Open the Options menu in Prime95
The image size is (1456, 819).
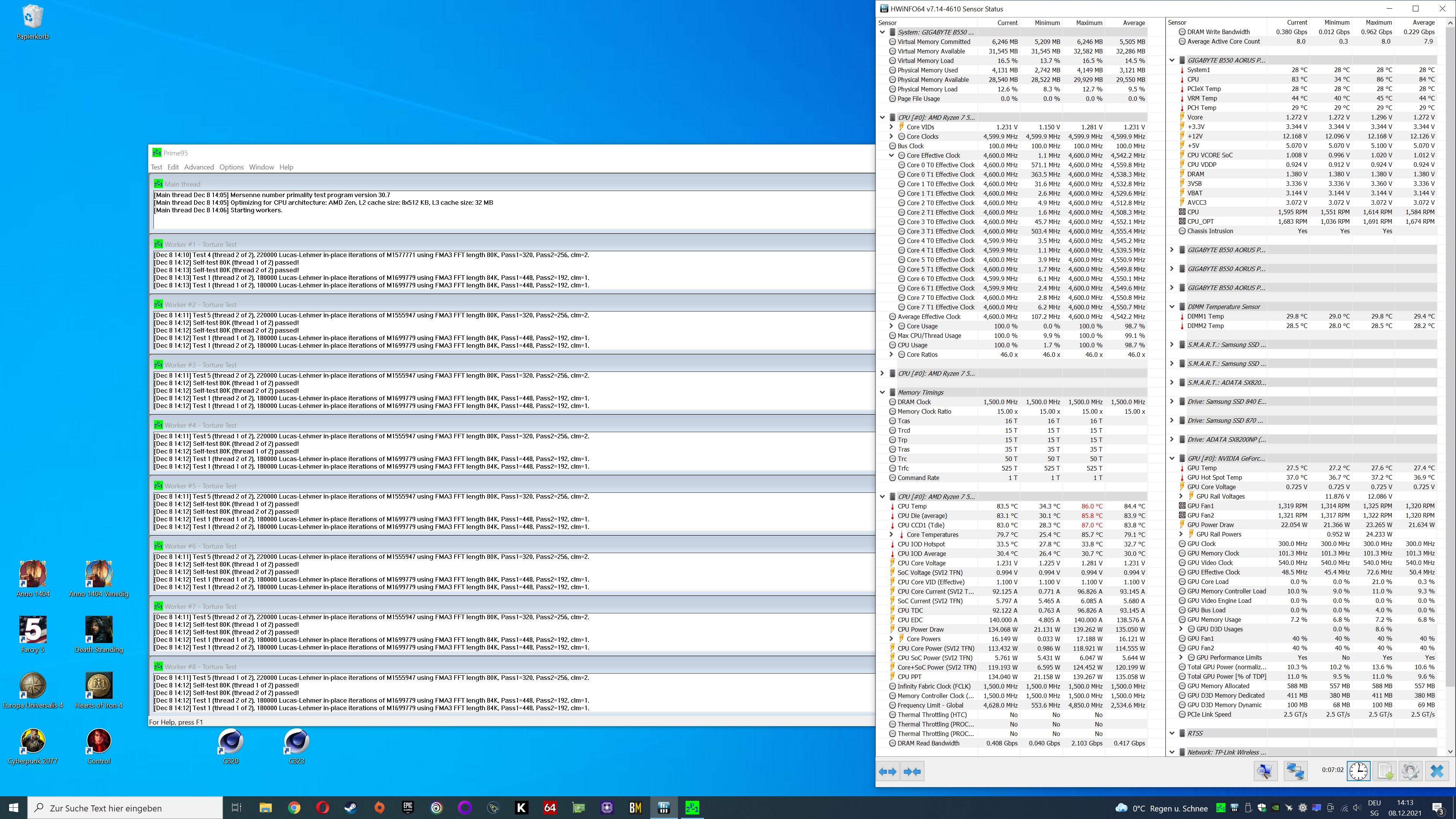click(231, 167)
